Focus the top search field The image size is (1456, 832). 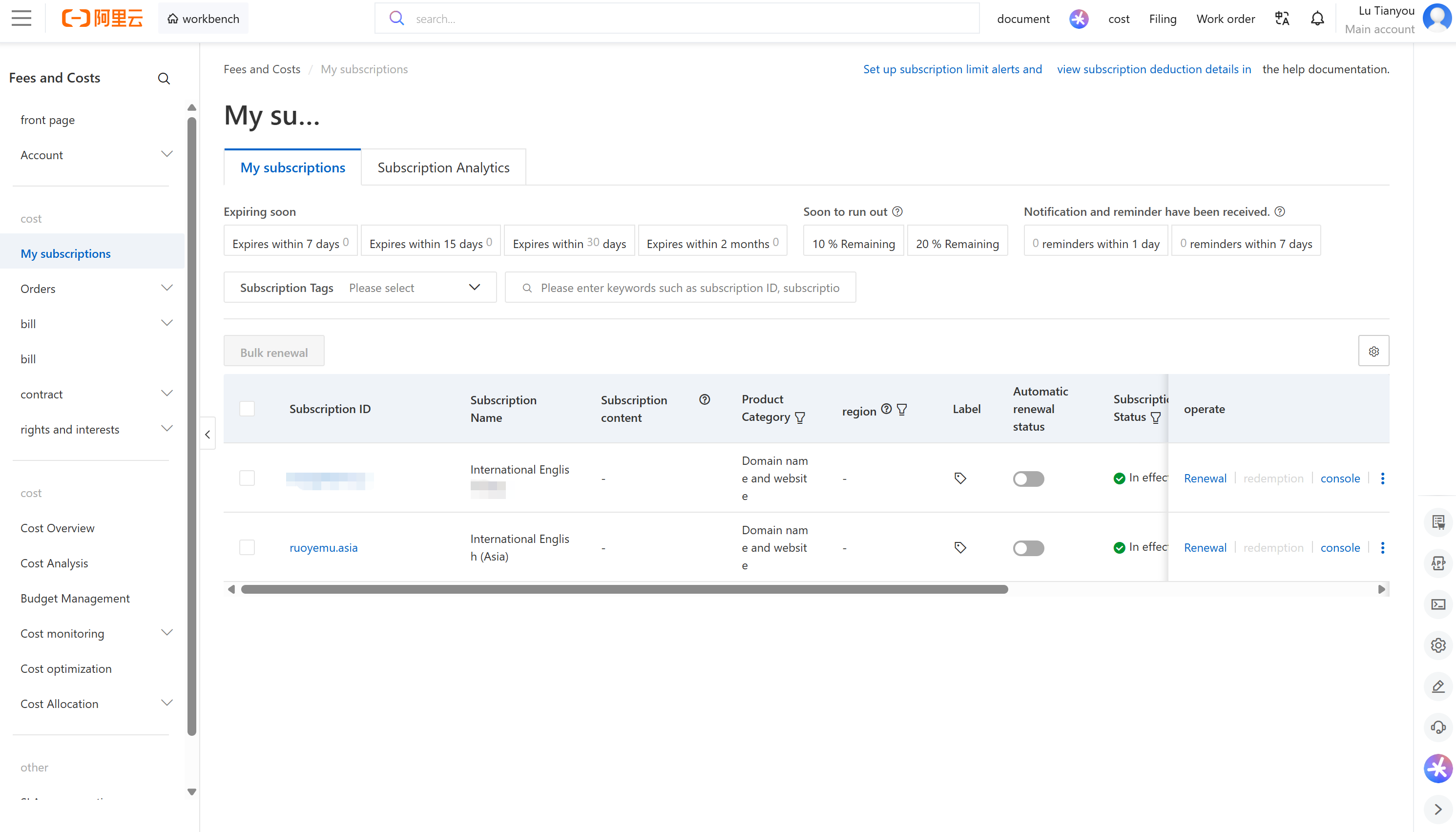677,18
